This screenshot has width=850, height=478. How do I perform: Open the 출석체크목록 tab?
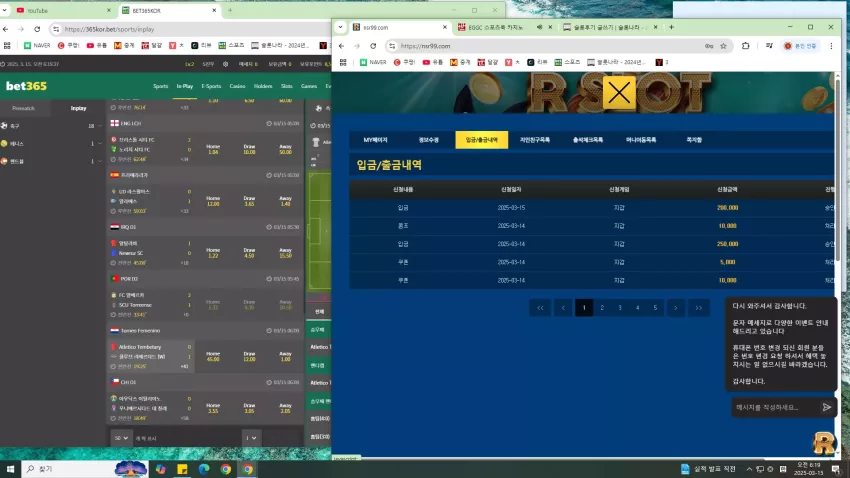tap(588, 140)
